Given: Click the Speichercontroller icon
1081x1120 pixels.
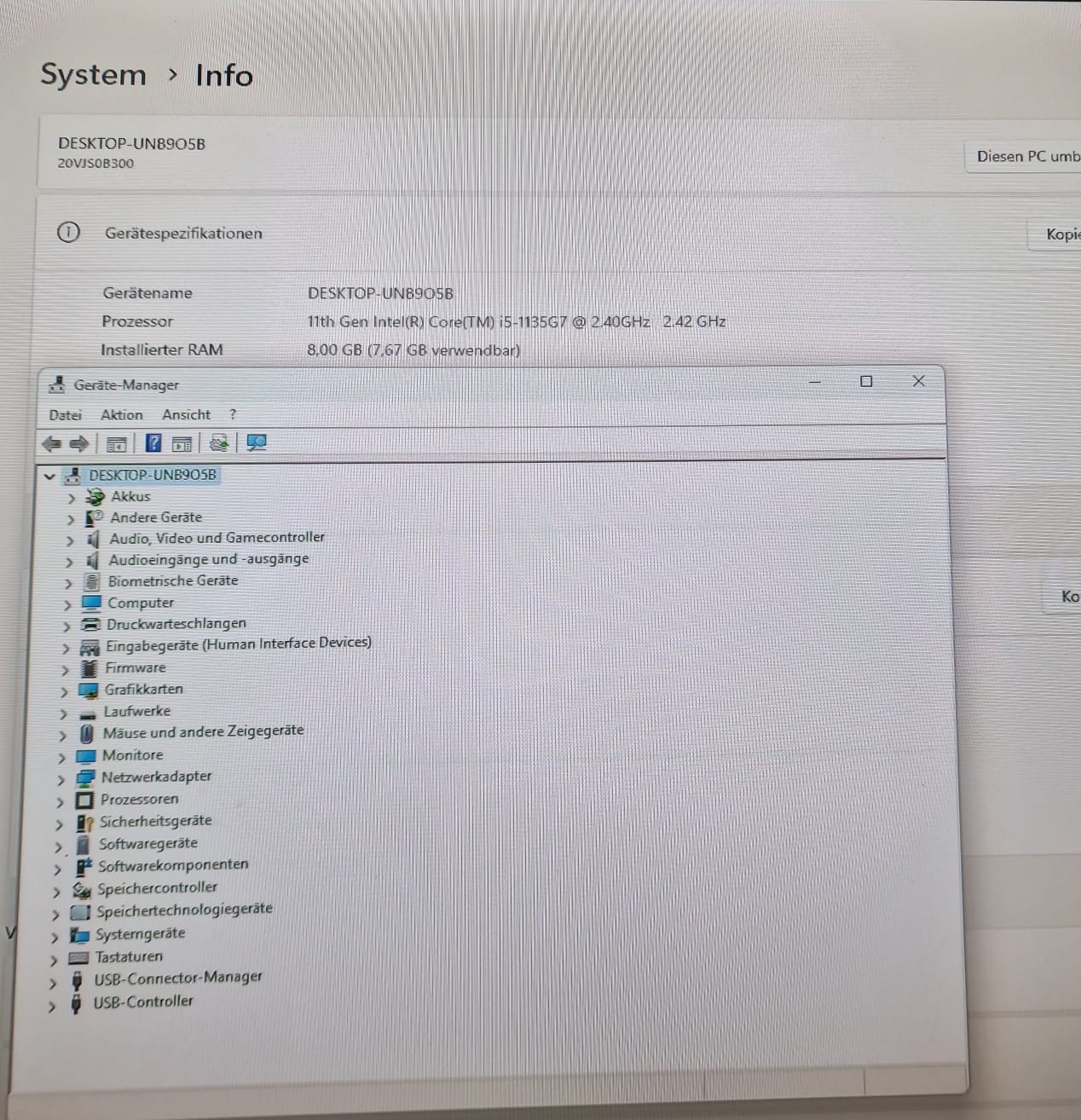Looking at the screenshot, I should click(81, 890).
